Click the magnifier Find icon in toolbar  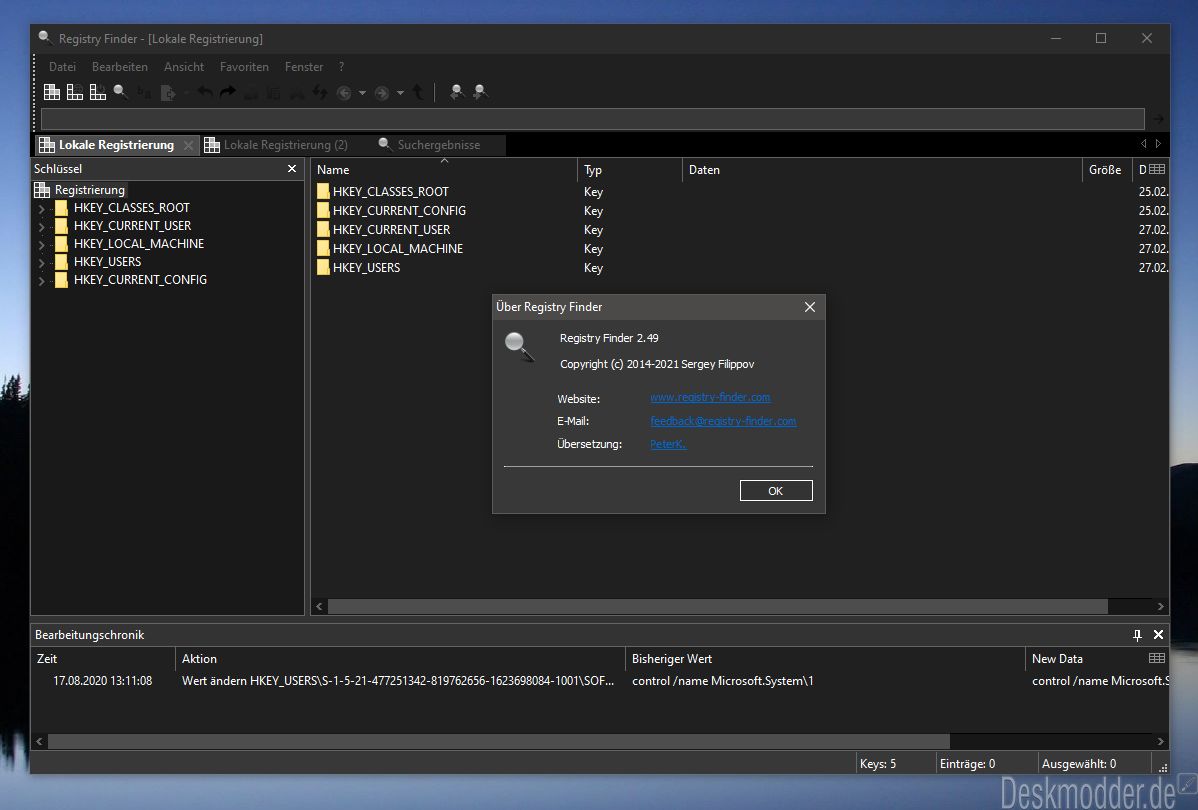pyautogui.click(x=121, y=92)
